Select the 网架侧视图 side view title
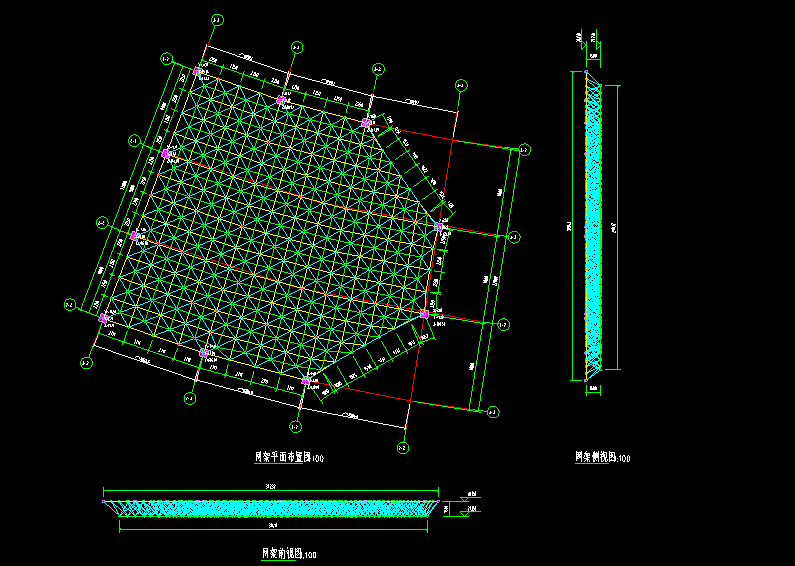 click(x=602, y=458)
